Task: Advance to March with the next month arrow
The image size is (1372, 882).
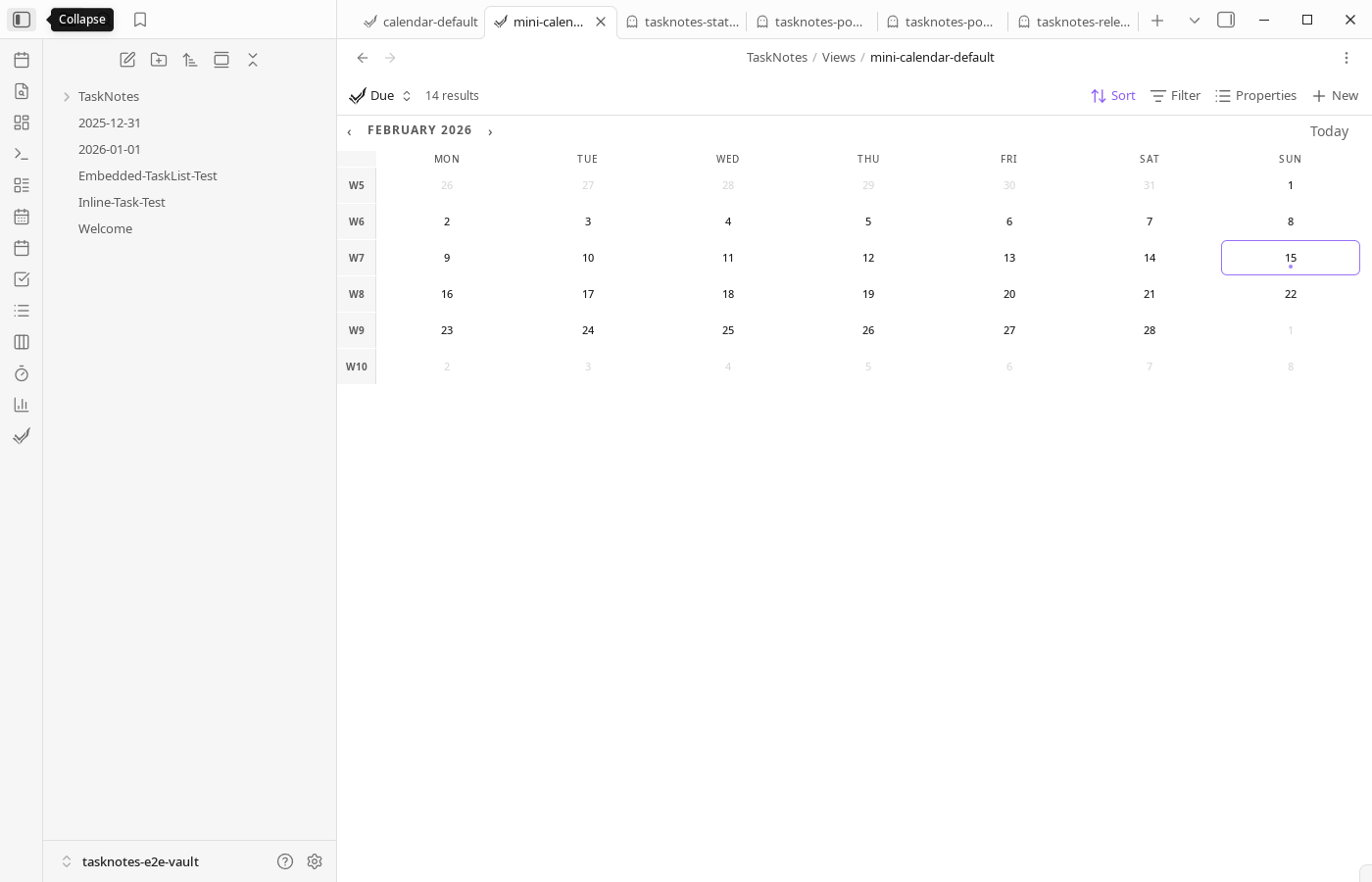Action: (x=490, y=129)
